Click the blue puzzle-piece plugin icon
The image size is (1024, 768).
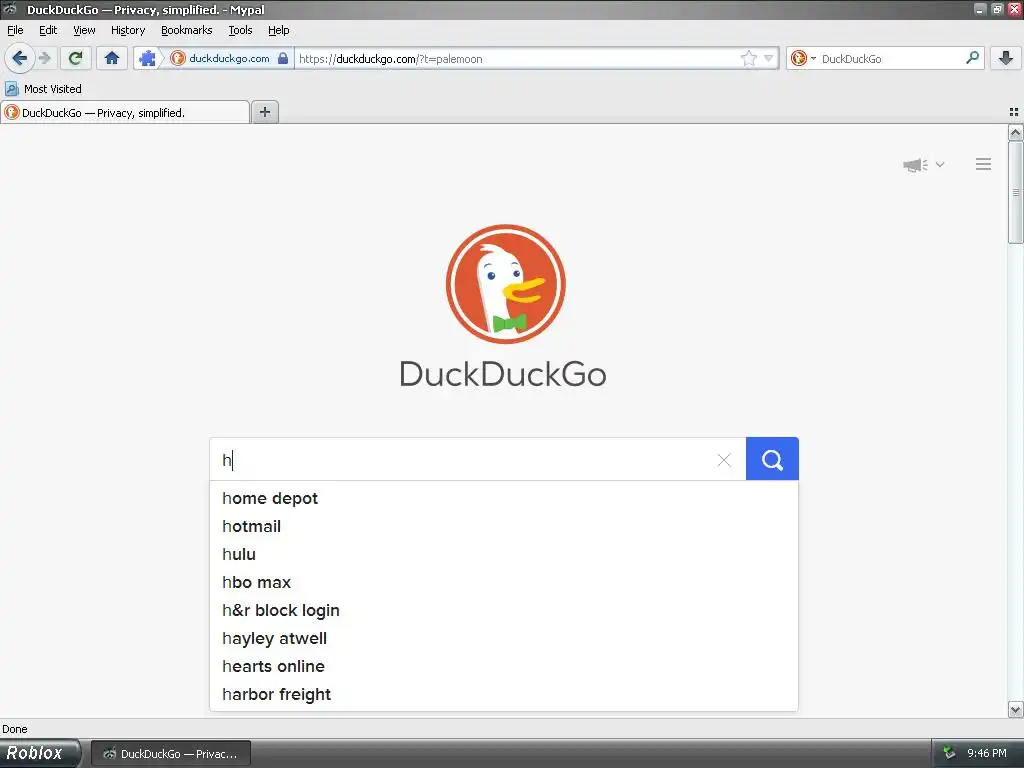pyautogui.click(x=148, y=58)
